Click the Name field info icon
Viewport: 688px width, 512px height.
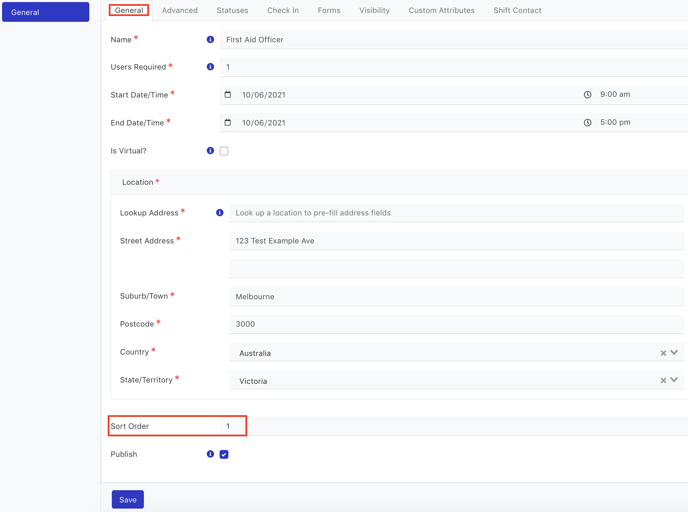click(x=210, y=39)
